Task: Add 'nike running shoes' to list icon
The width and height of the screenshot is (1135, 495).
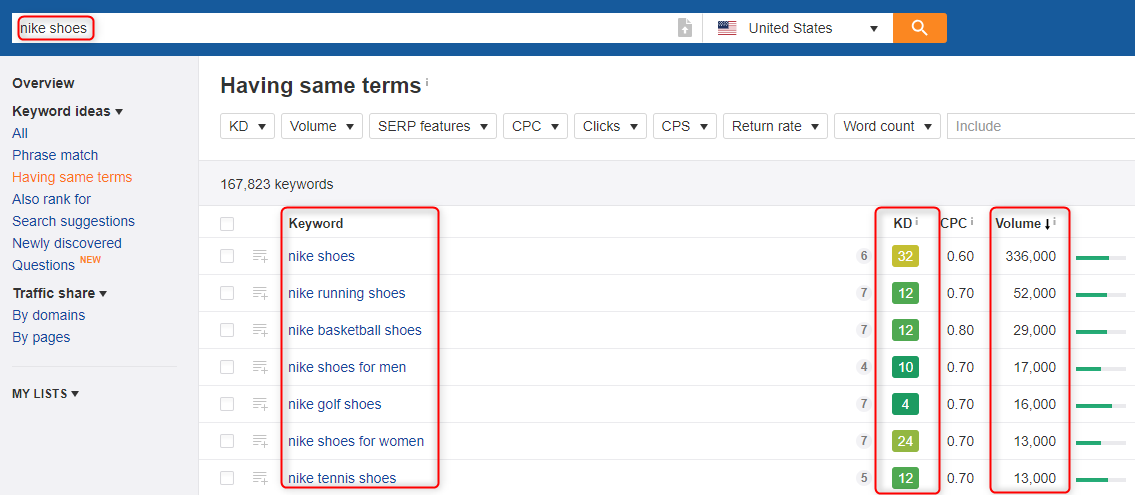Action: (260, 293)
